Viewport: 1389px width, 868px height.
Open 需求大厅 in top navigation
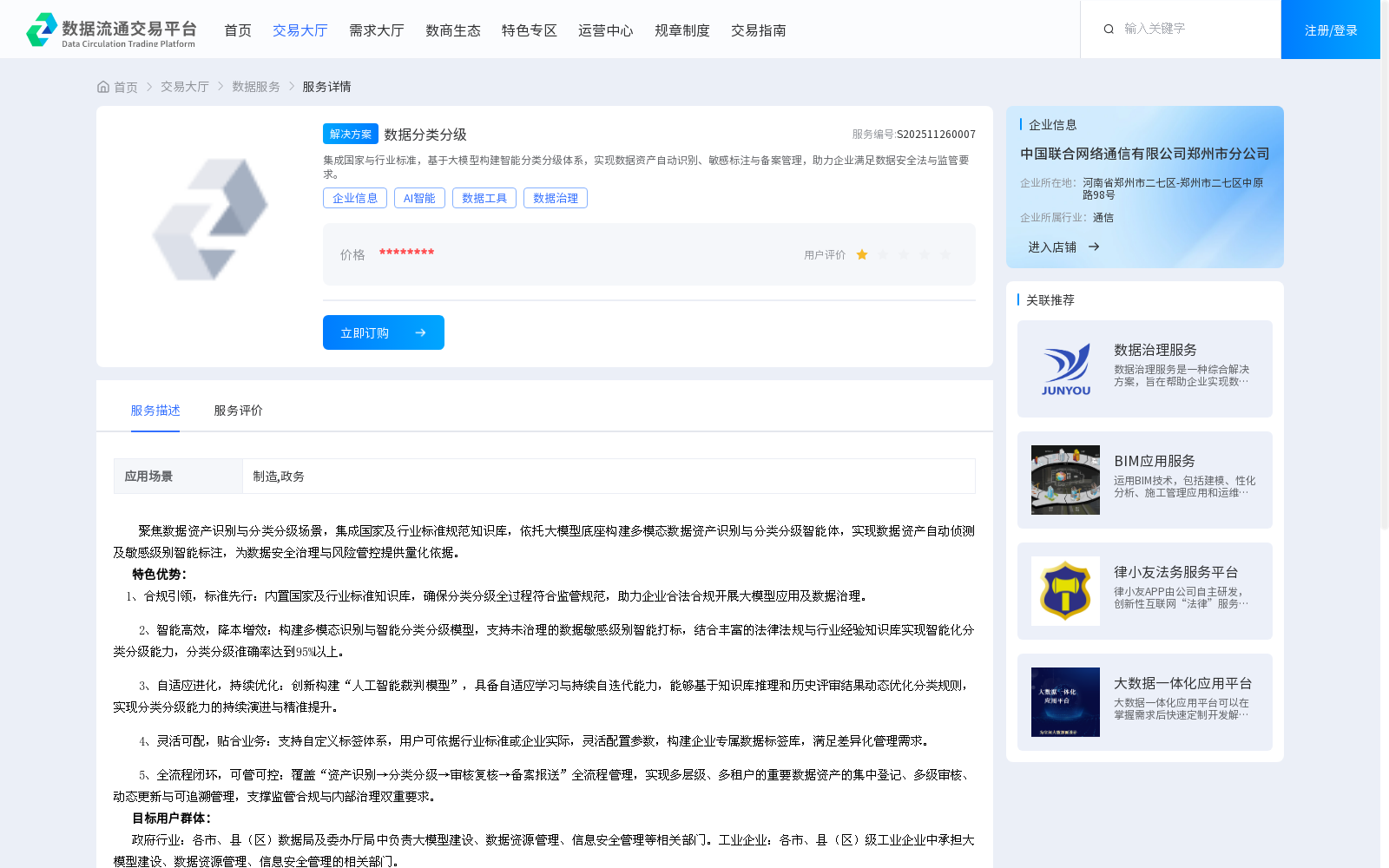[x=377, y=30]
